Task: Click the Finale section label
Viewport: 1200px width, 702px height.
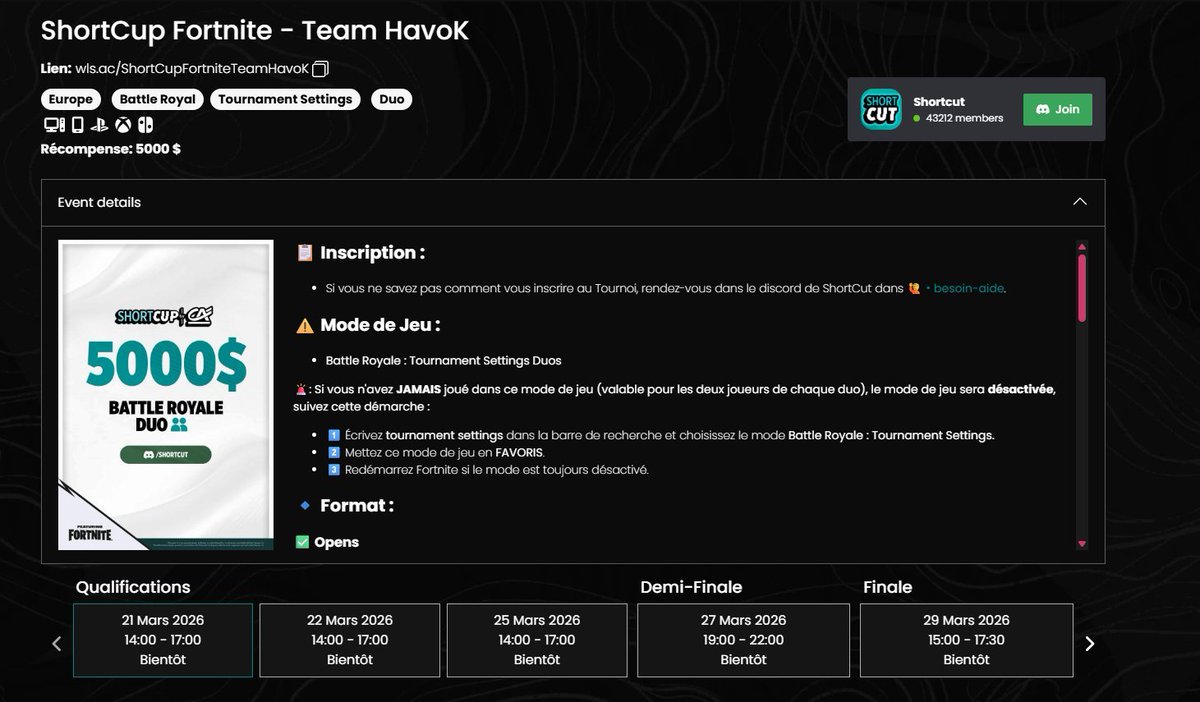Action: click(x=887, y=587)
